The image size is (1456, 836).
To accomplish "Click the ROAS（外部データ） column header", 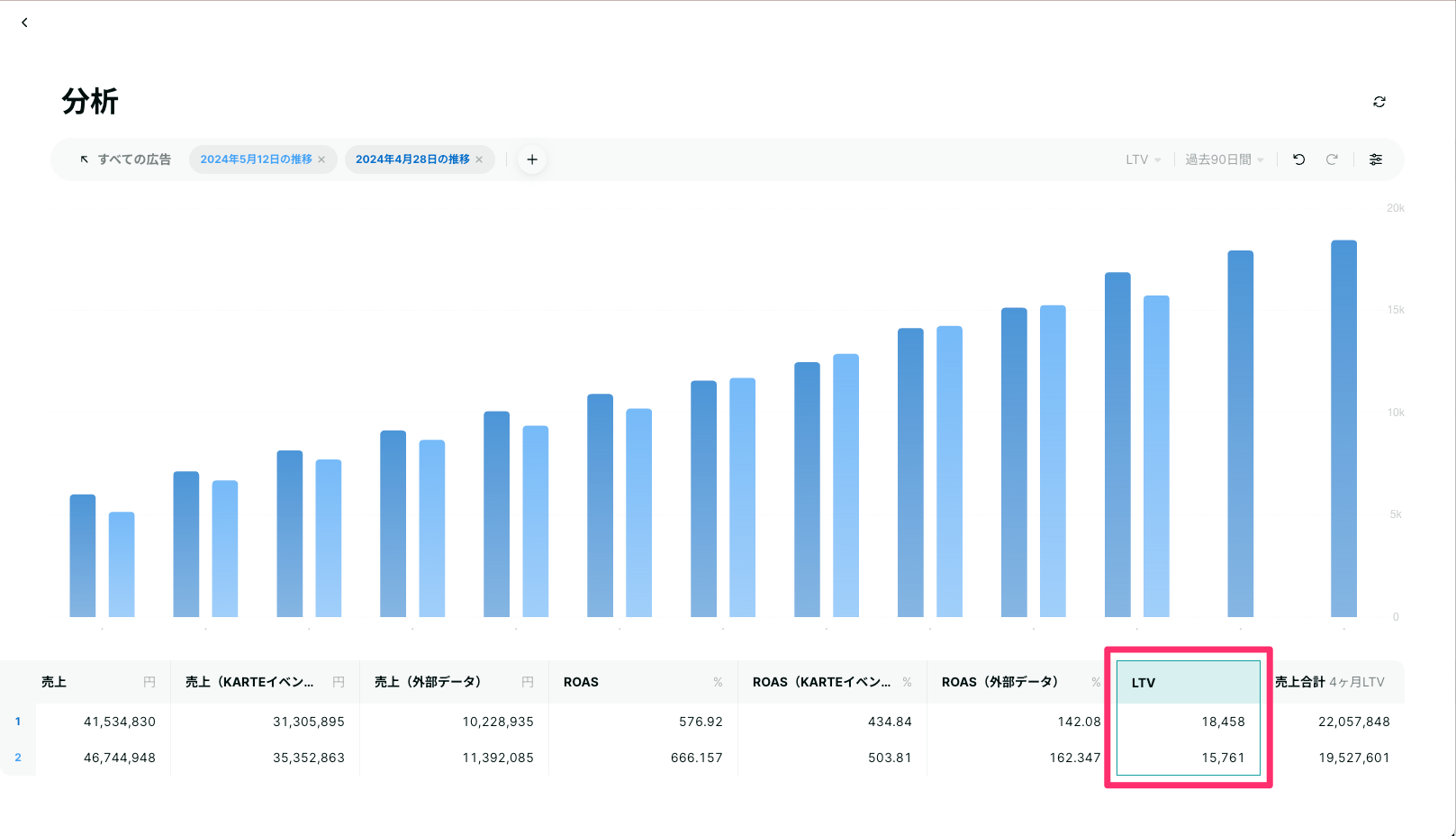I will [x=1021, y=682].
